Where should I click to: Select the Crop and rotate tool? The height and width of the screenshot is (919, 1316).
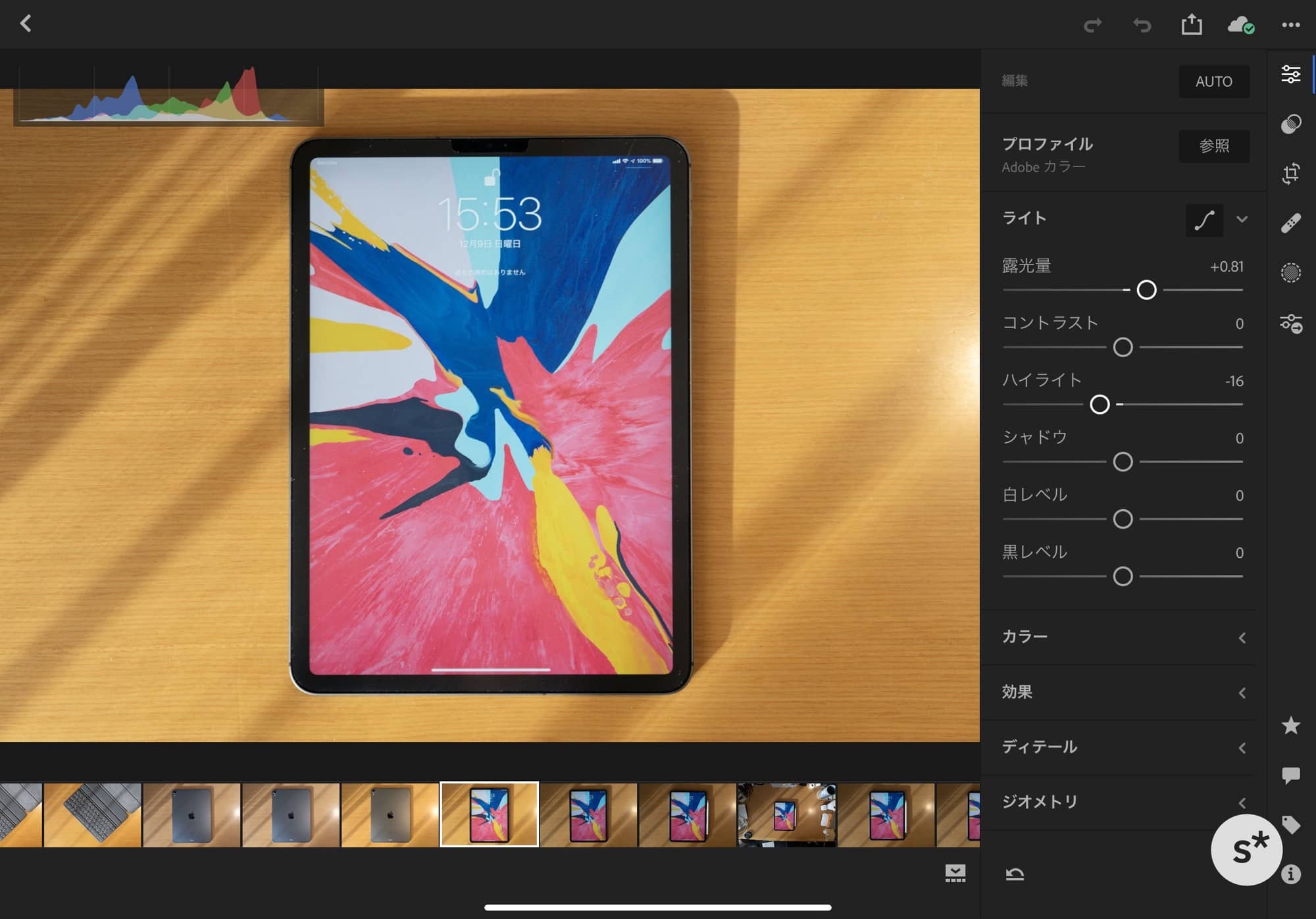click(1290, 174)
